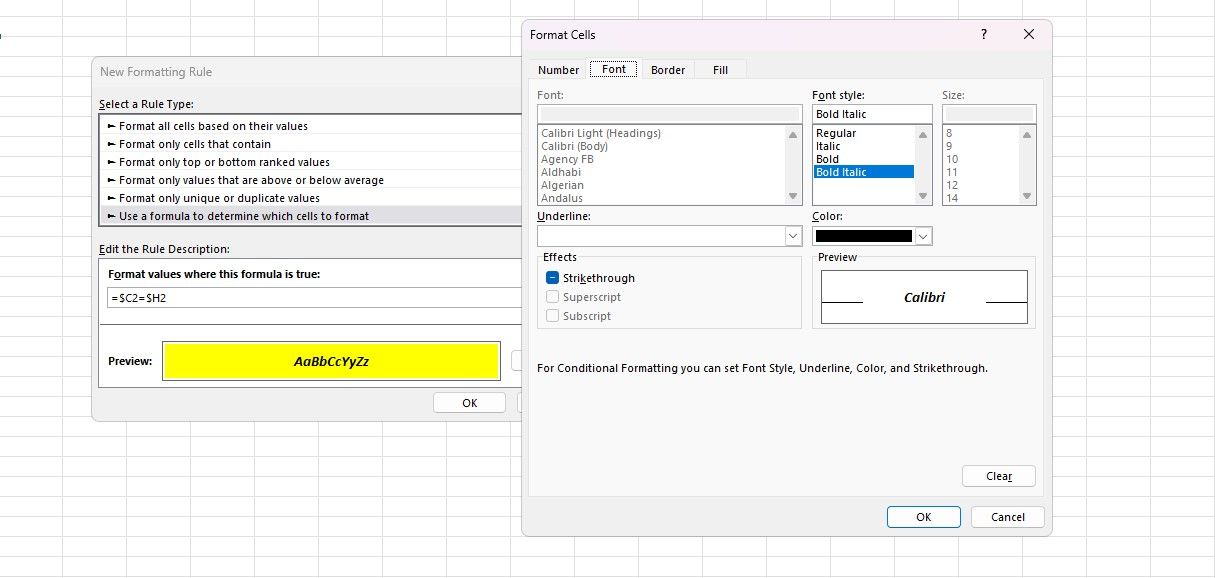Viewport: 1215px width, 578px height.
Task: Select the Font tab
Action: coord(613,69)
